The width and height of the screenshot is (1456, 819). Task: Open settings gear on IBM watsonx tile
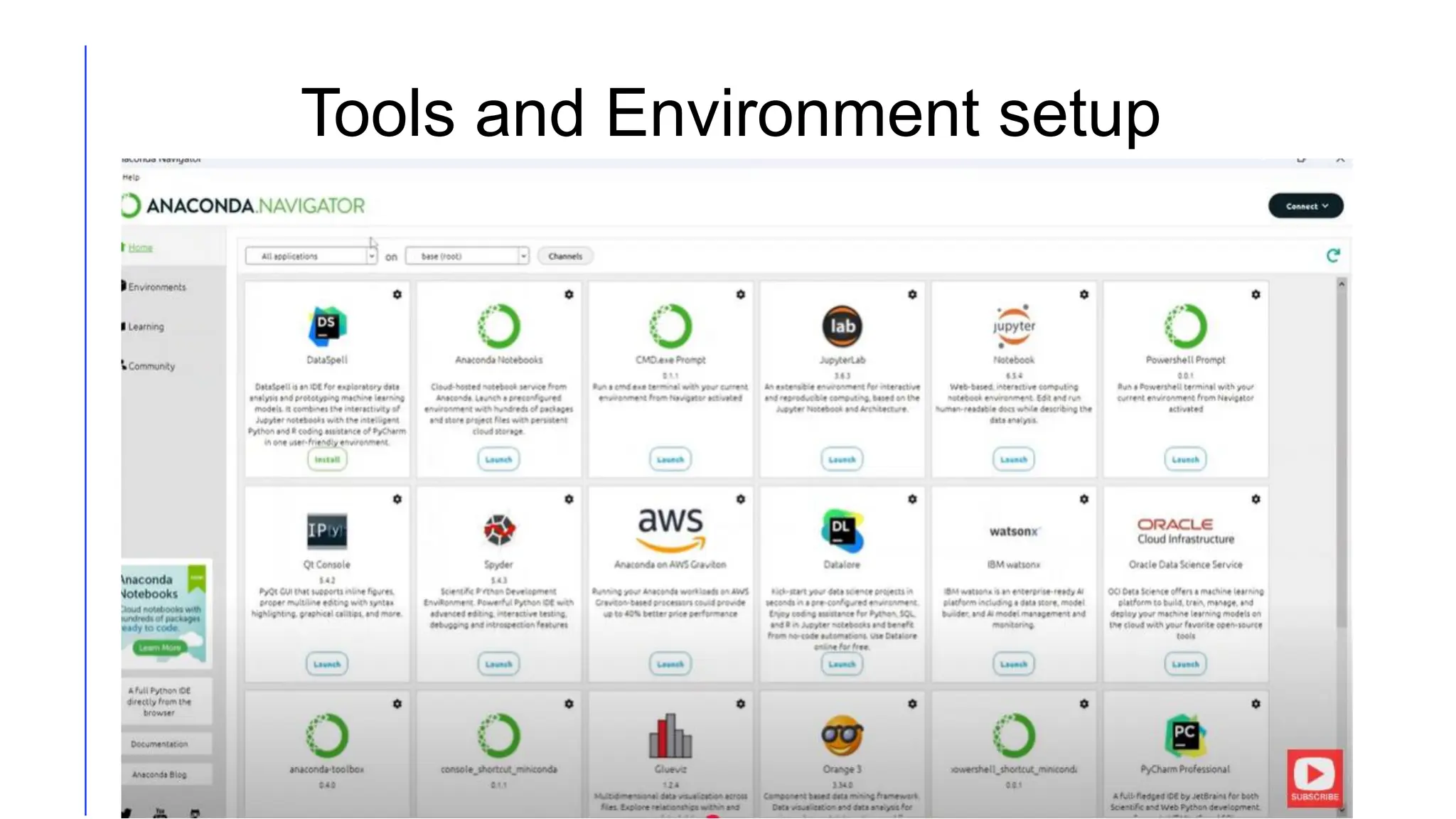coord(1084,499)
